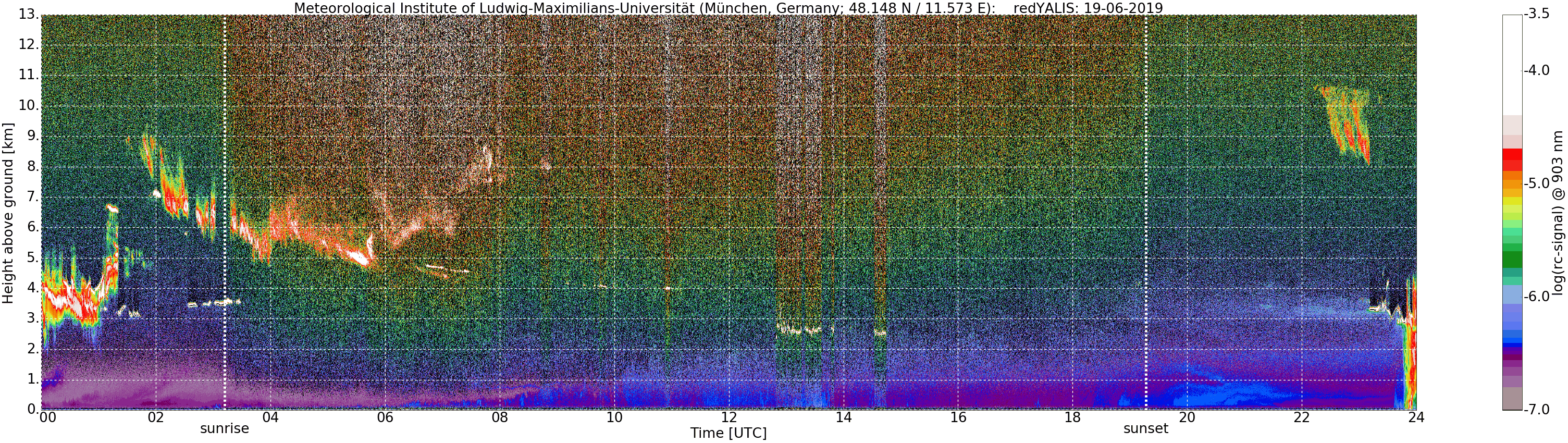Click the time tick label '16'
The image size is (1568, 443).
tap(958, 417)
